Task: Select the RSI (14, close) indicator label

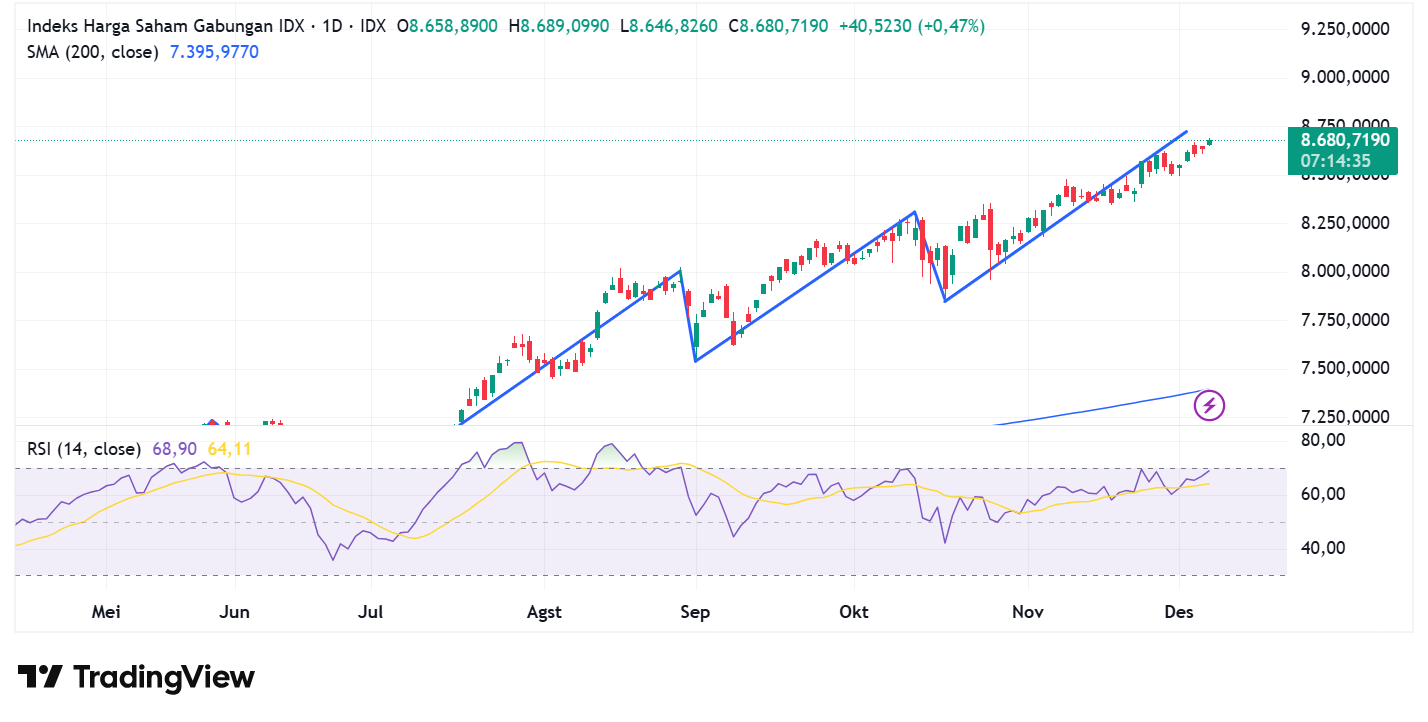Action: 84,449
